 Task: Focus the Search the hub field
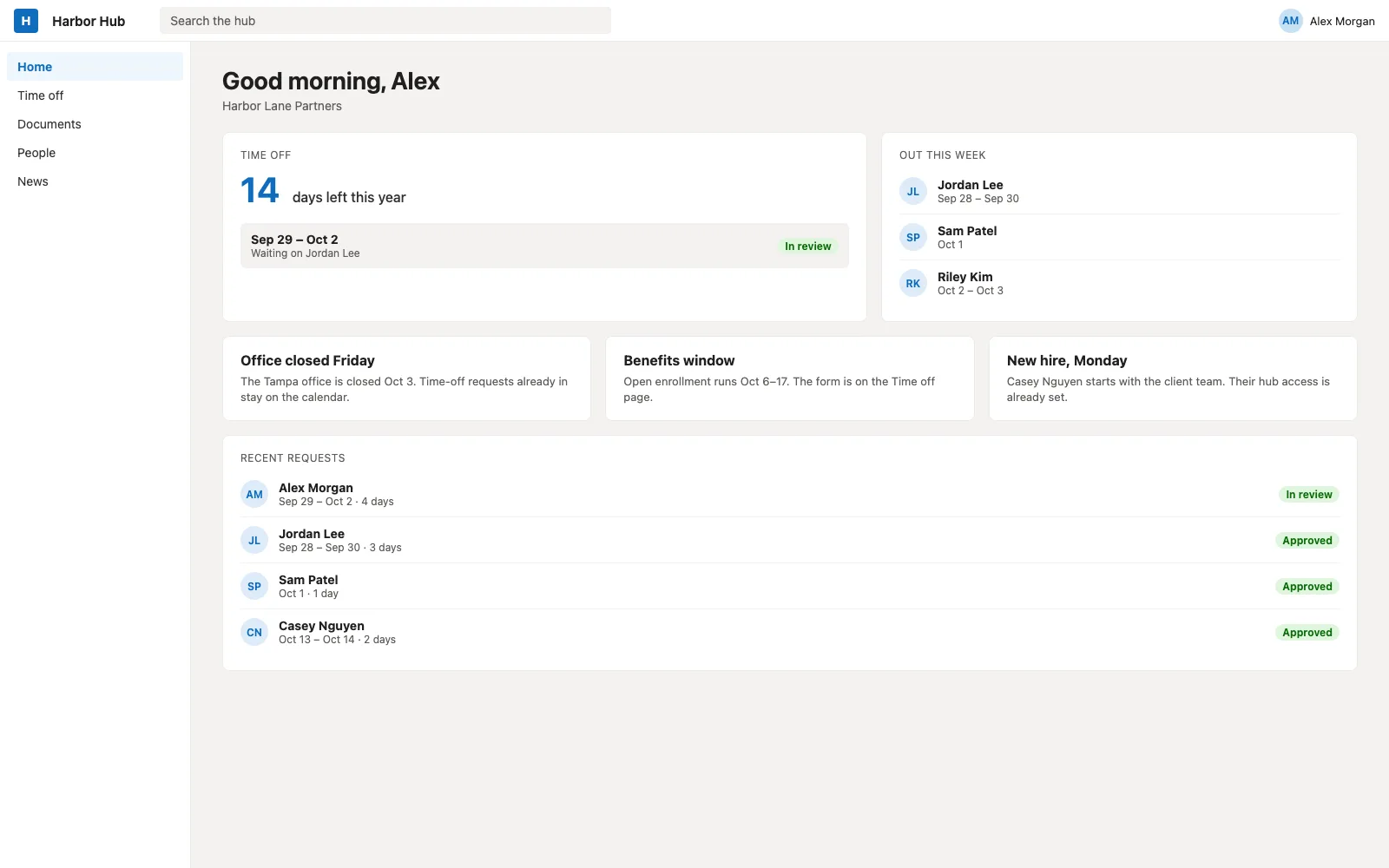coord(385,21)
